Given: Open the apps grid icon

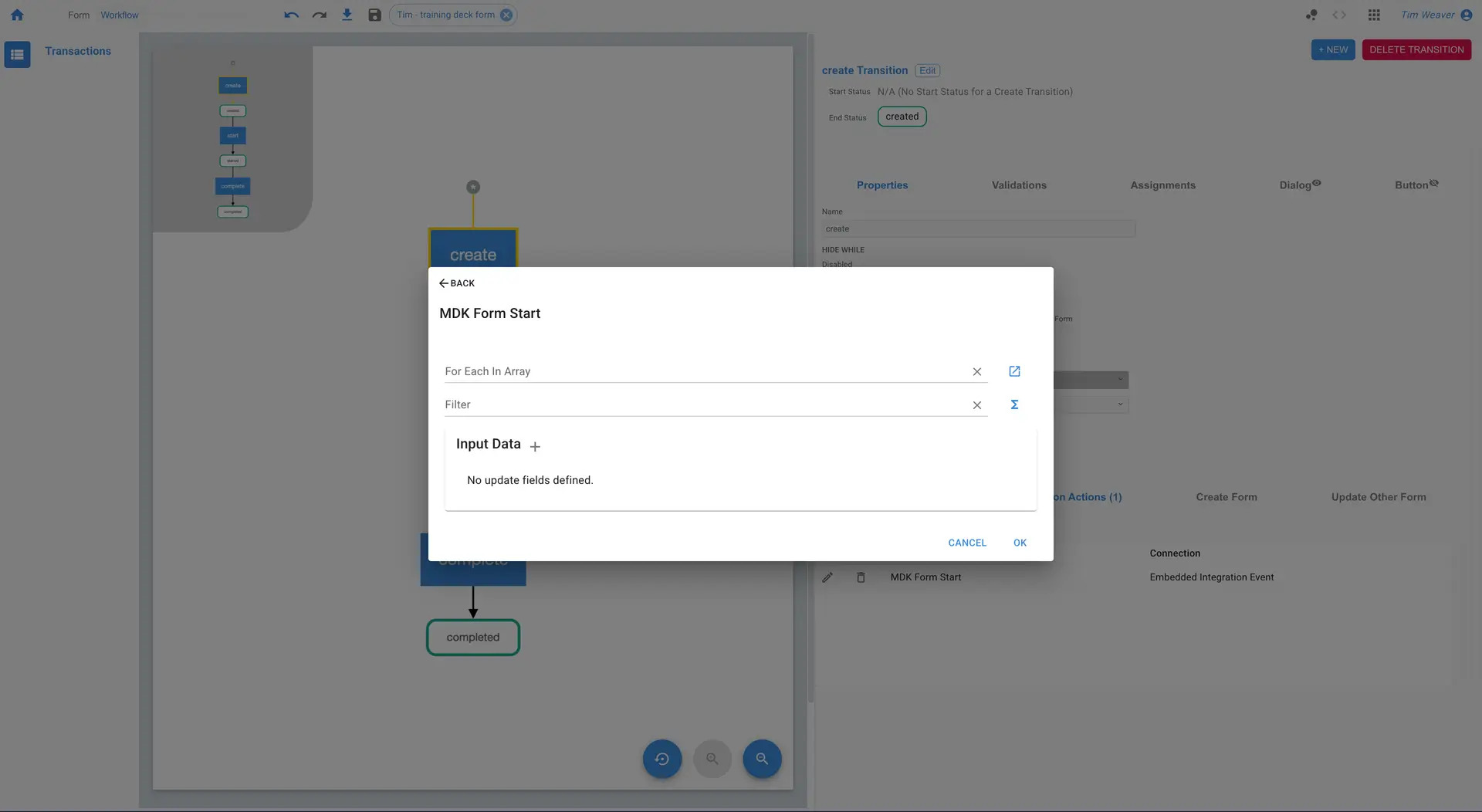Looking at the screenshot, I should pyautogui.click(x=1374, y=15).
